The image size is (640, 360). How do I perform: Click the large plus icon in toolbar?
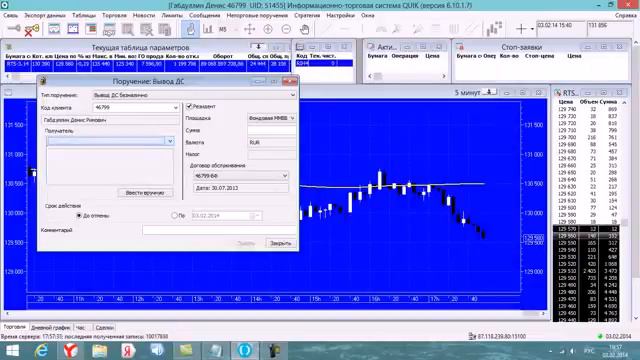click(x=521, y=29)
